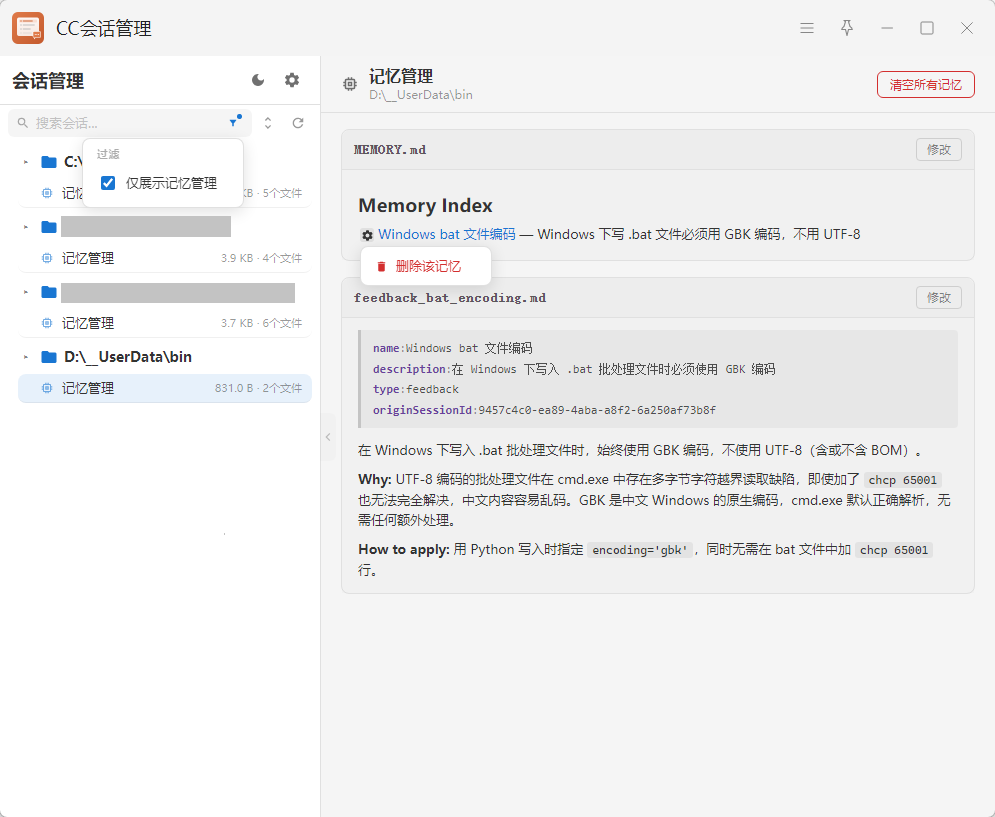Open Windows bat 文件编码 link
The width and height of the screenshot is (995, 817).
coord(447,234)
